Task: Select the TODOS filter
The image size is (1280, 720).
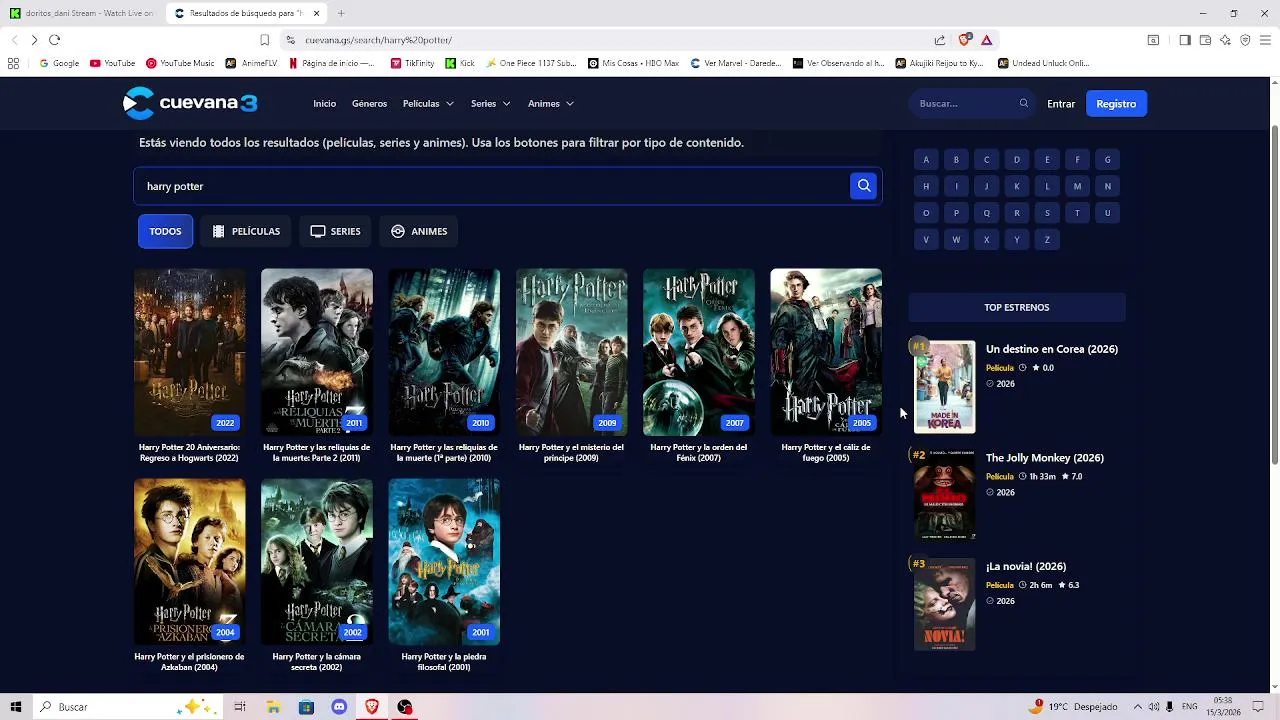Action: (x=165, y=231)
